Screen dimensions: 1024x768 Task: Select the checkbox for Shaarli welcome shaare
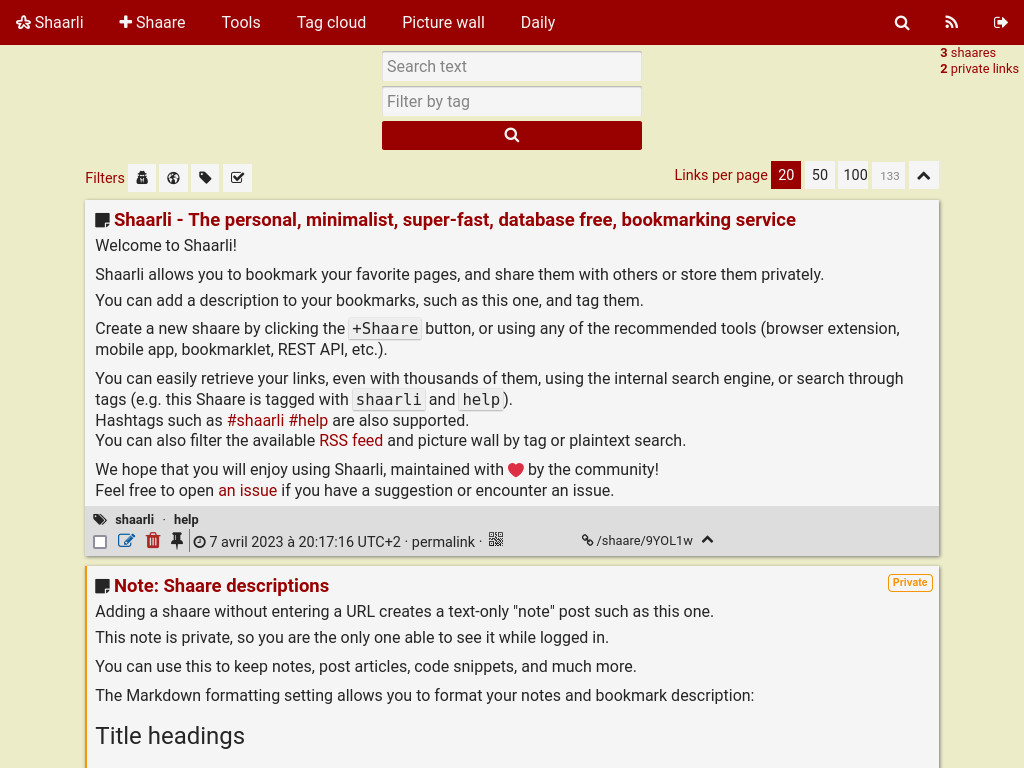(100, 542)
